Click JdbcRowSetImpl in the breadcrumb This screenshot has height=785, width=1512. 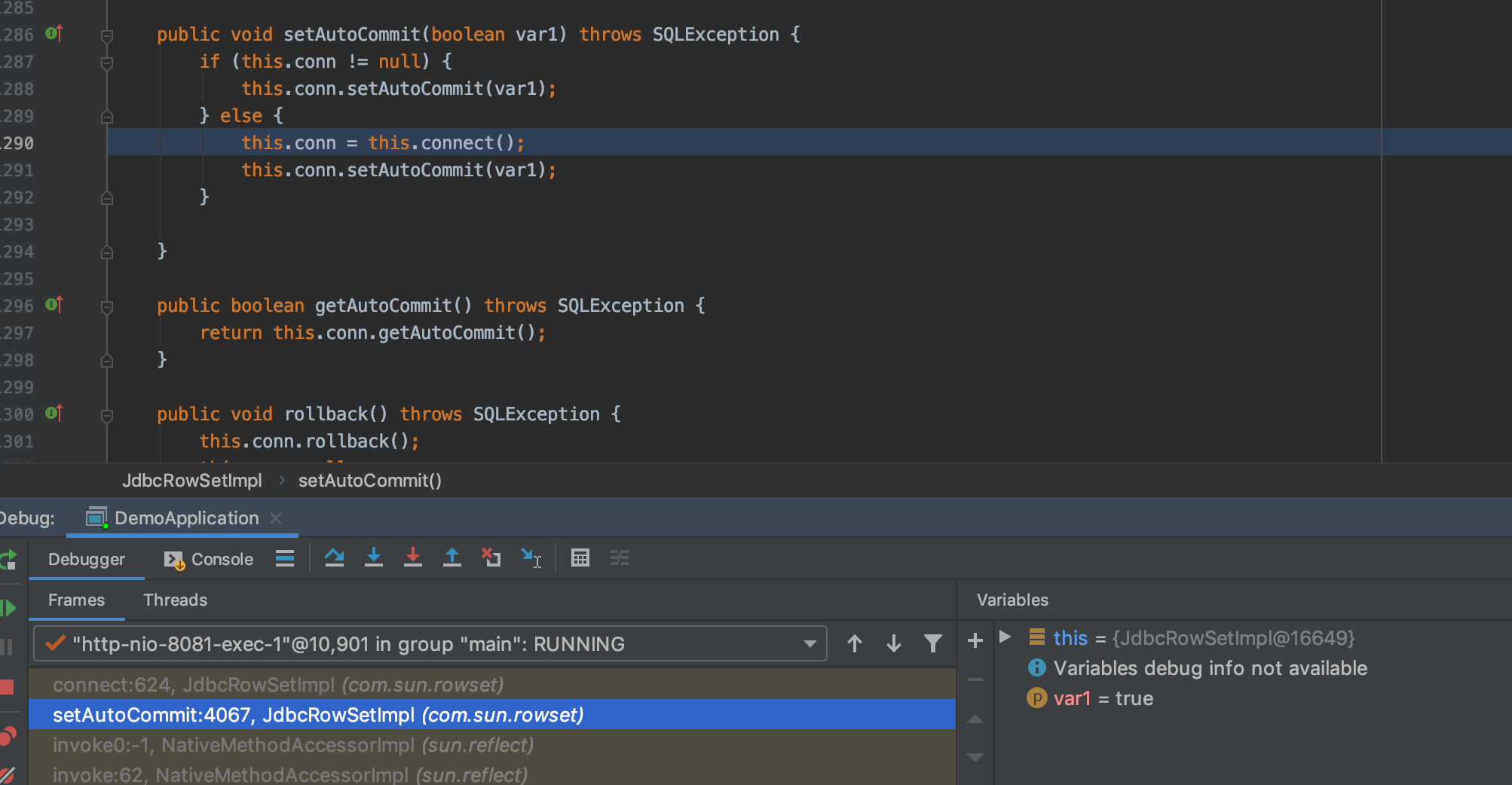(192, 481)
